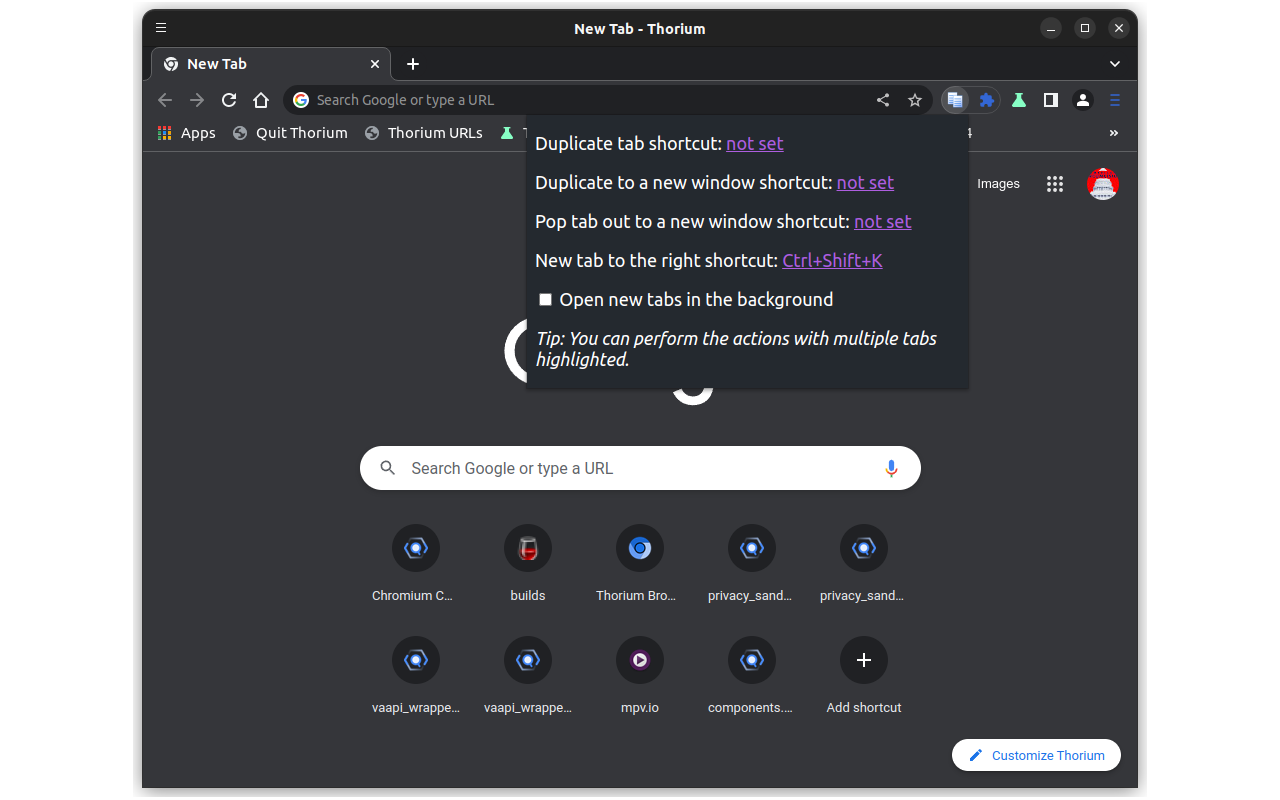Open the Google apps grid

click(1055, 184)
